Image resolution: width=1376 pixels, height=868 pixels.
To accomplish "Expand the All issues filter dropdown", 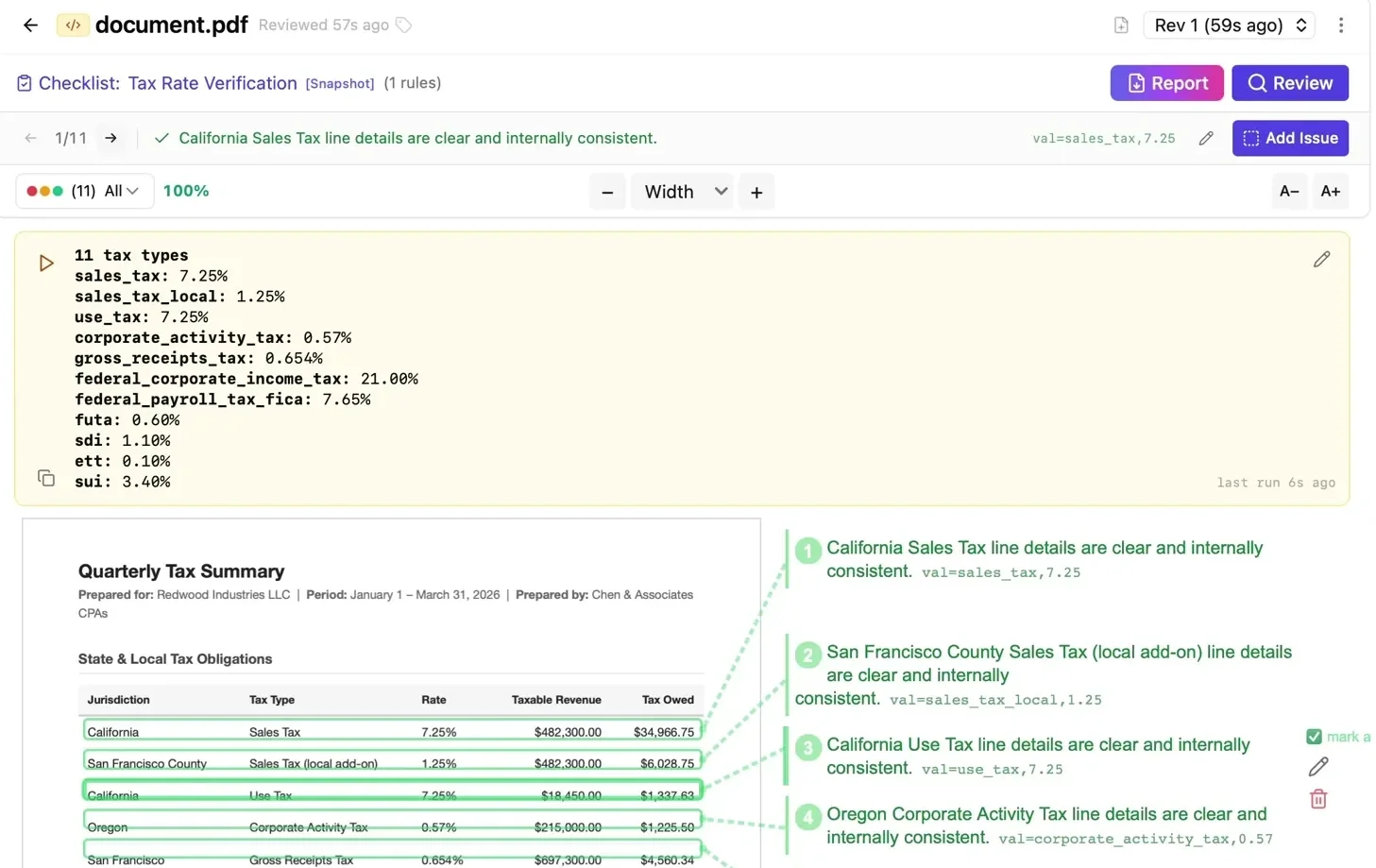I will point(121,192).
